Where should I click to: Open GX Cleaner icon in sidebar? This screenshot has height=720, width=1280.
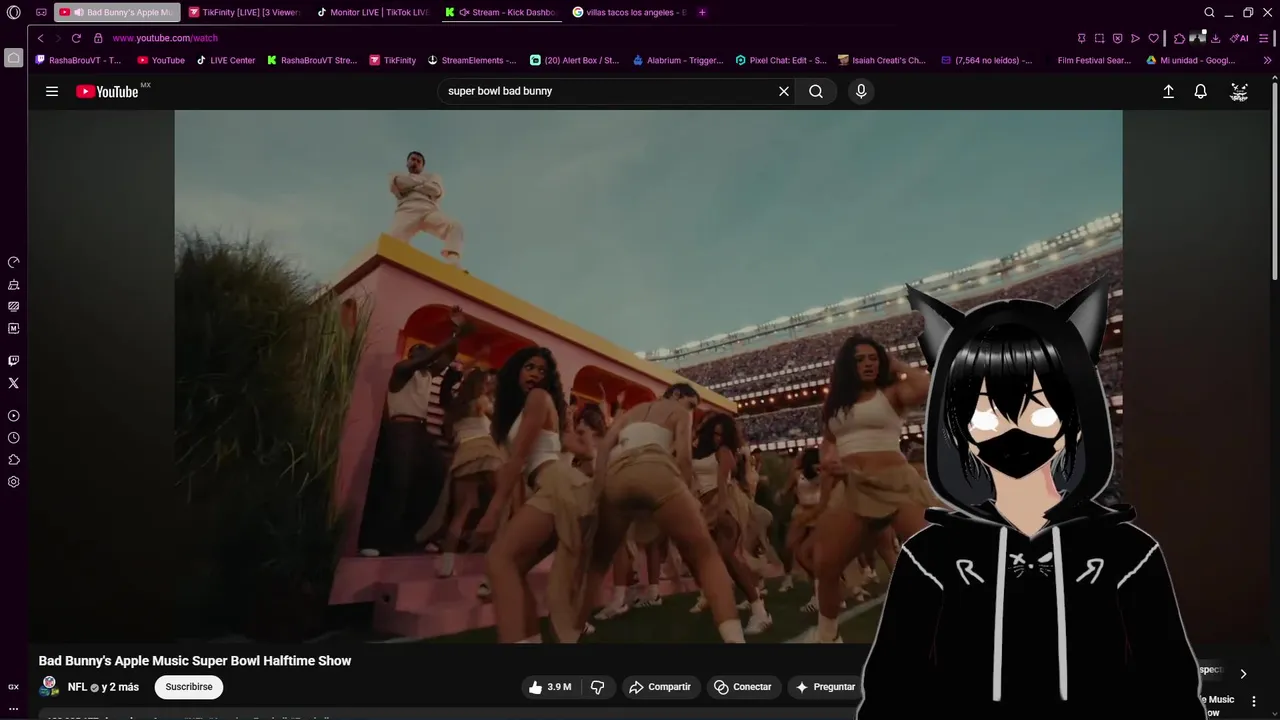(13, 285)
